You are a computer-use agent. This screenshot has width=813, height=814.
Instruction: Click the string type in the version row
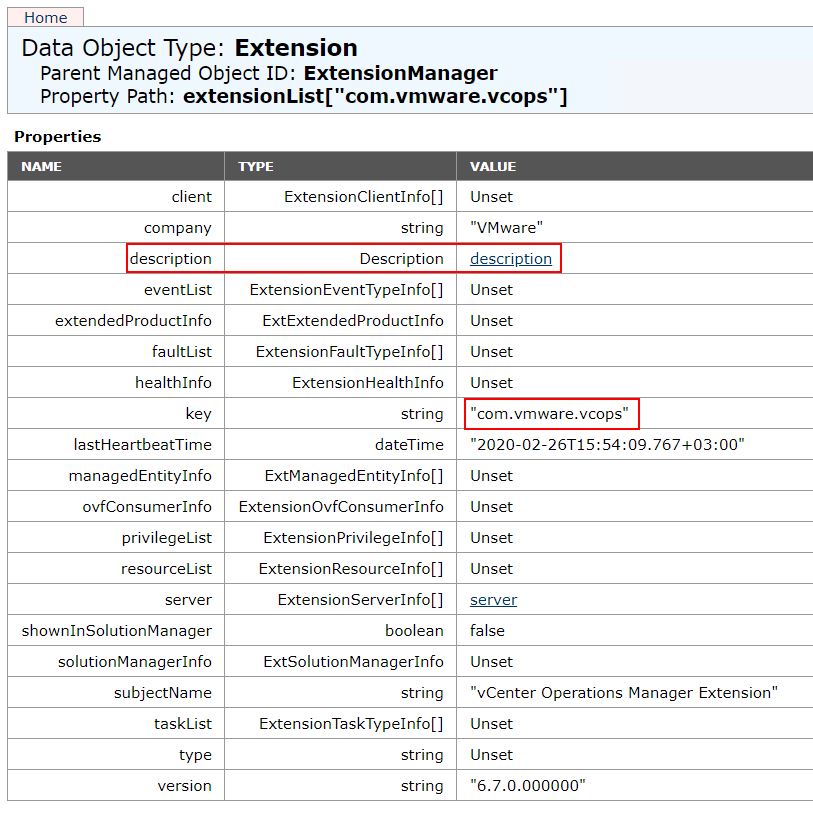422,785
